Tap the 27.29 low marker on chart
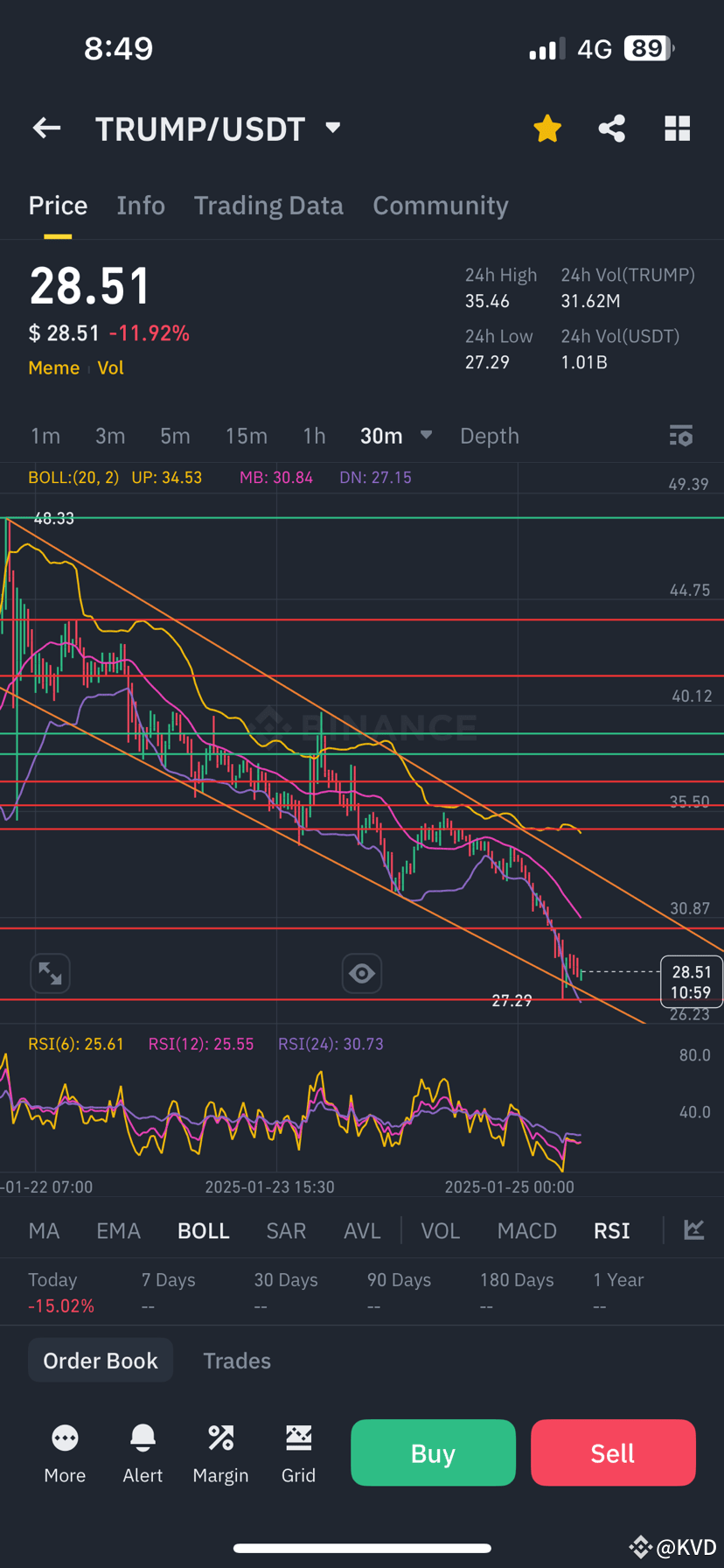Screen dimensions: 724x1568 click(x=512, y=1000)
